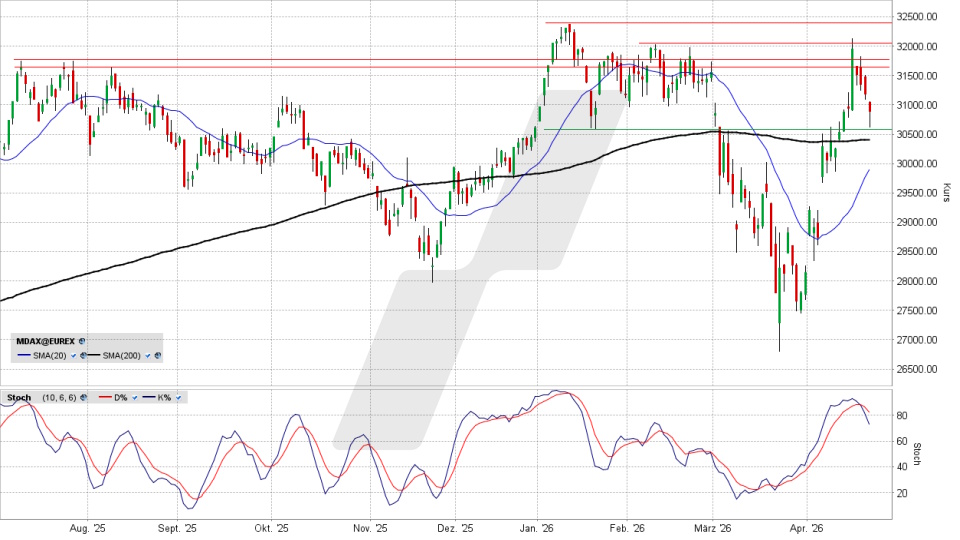The height and width of the screenshot is (540, 960).
Task: Click the 30000.00 price axis label
Action: point(917,163)
